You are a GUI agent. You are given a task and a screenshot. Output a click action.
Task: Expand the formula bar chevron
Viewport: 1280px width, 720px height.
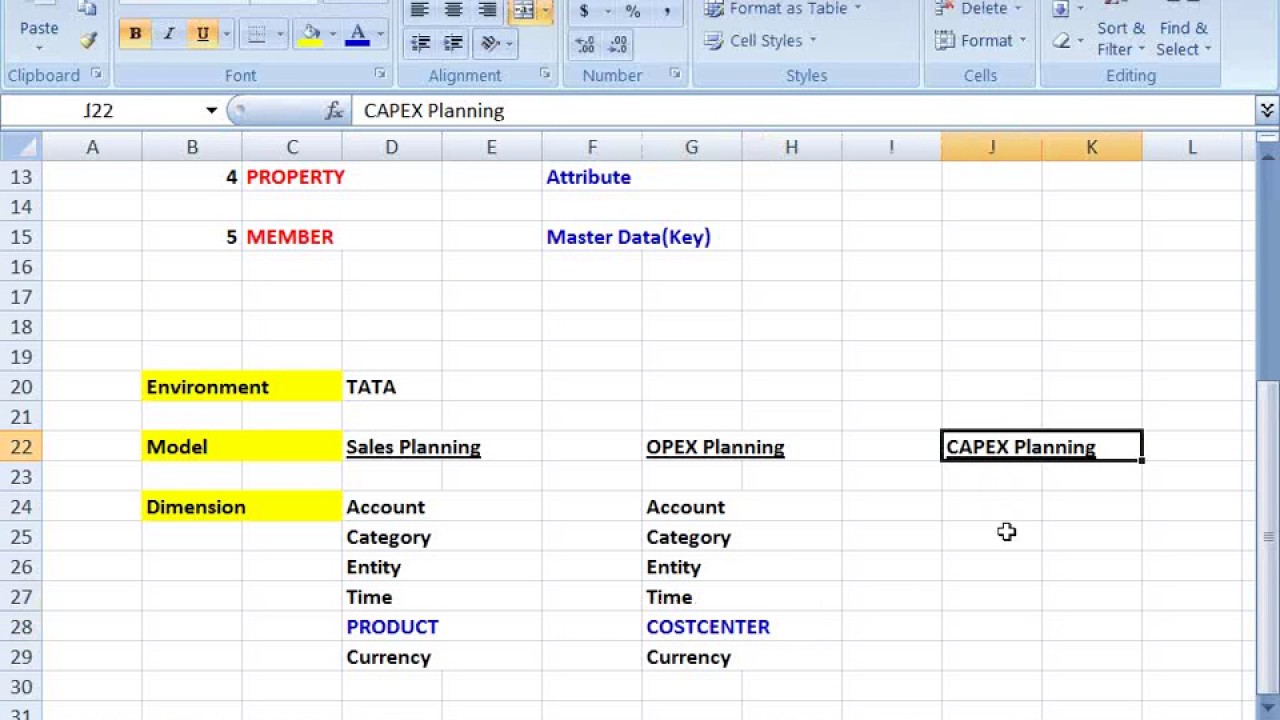coord(1267,110)
